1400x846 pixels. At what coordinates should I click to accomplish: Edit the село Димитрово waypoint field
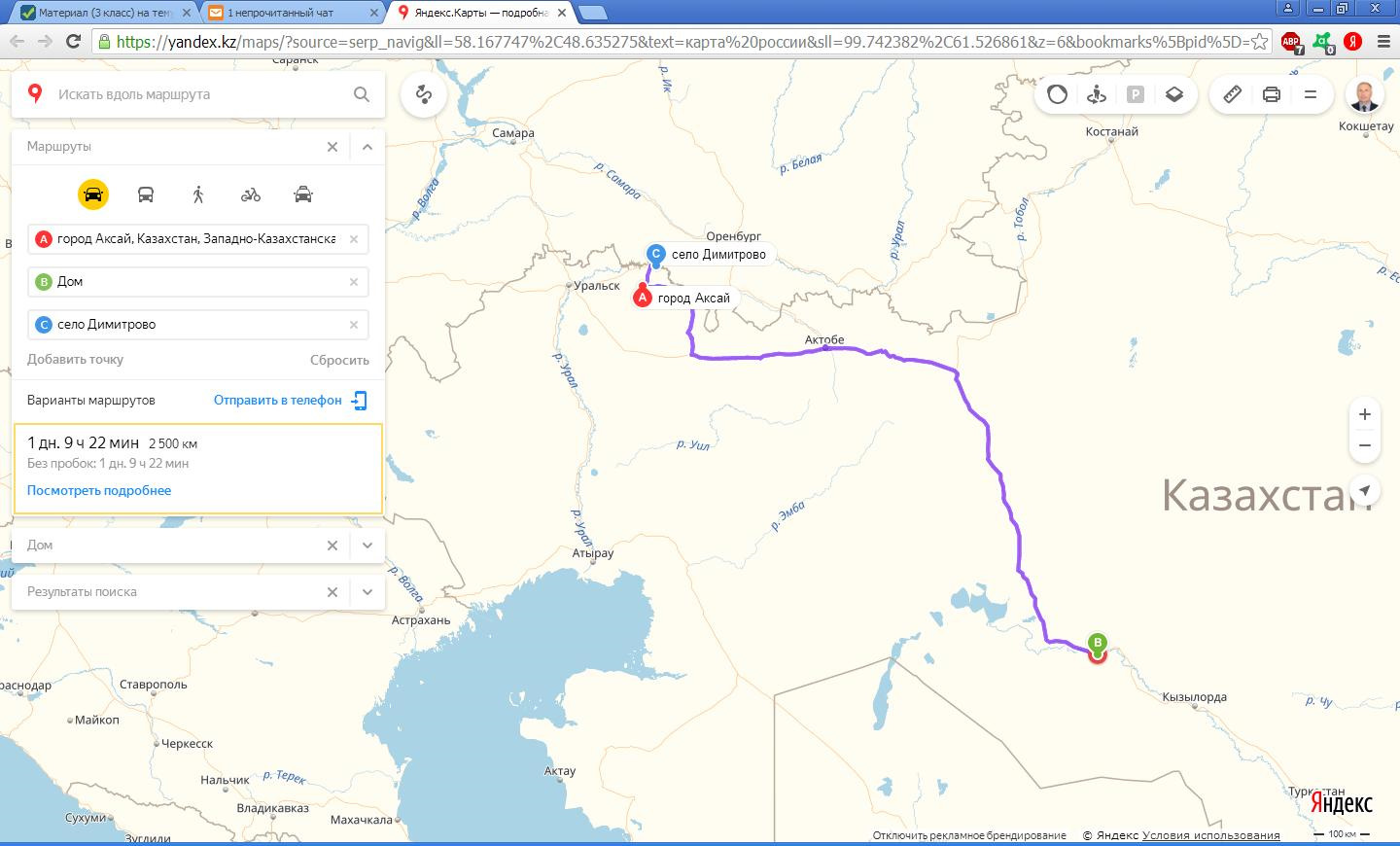coord(198,325)
